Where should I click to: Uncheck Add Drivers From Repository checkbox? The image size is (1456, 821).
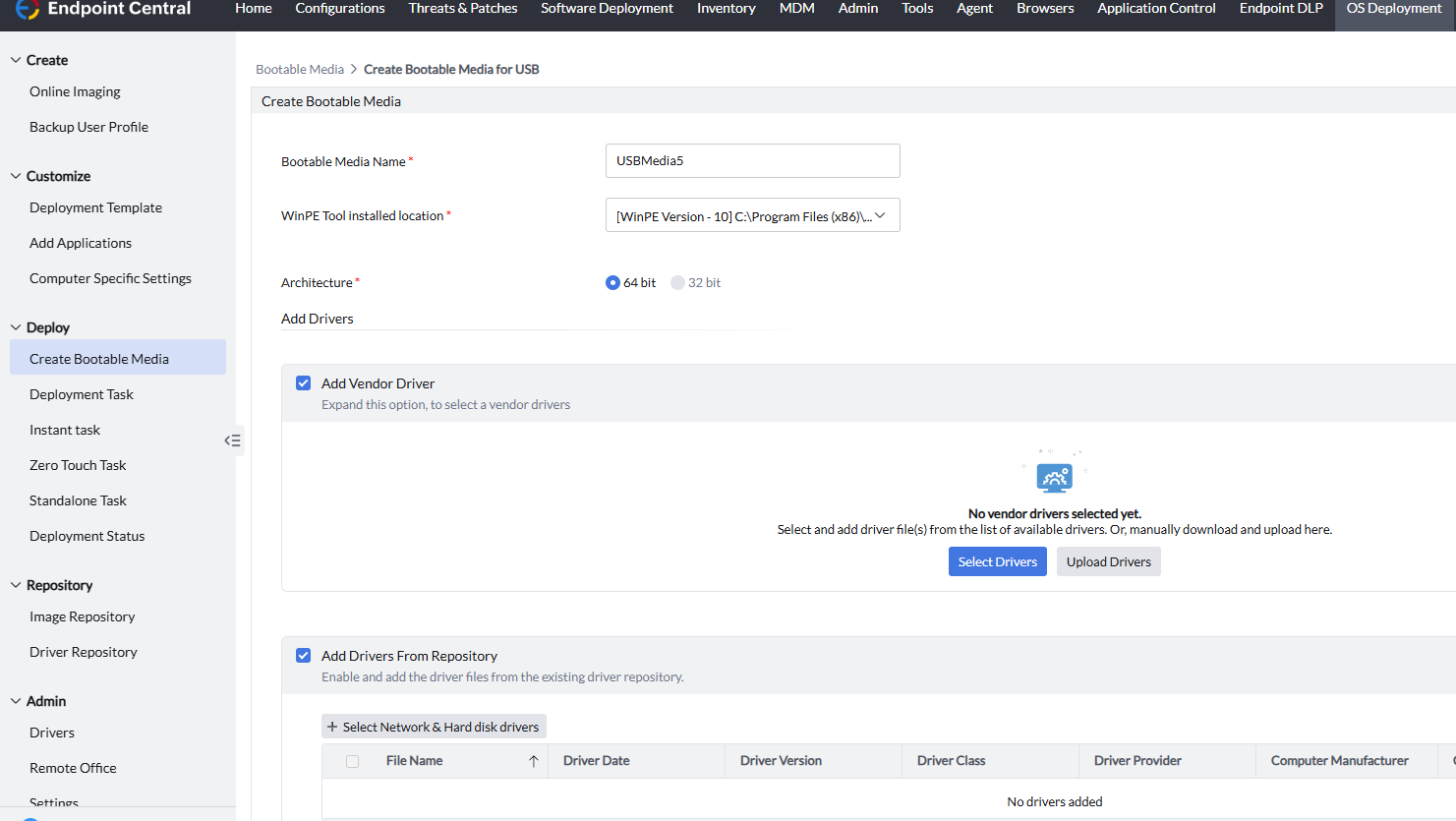(x=304, y=656)
